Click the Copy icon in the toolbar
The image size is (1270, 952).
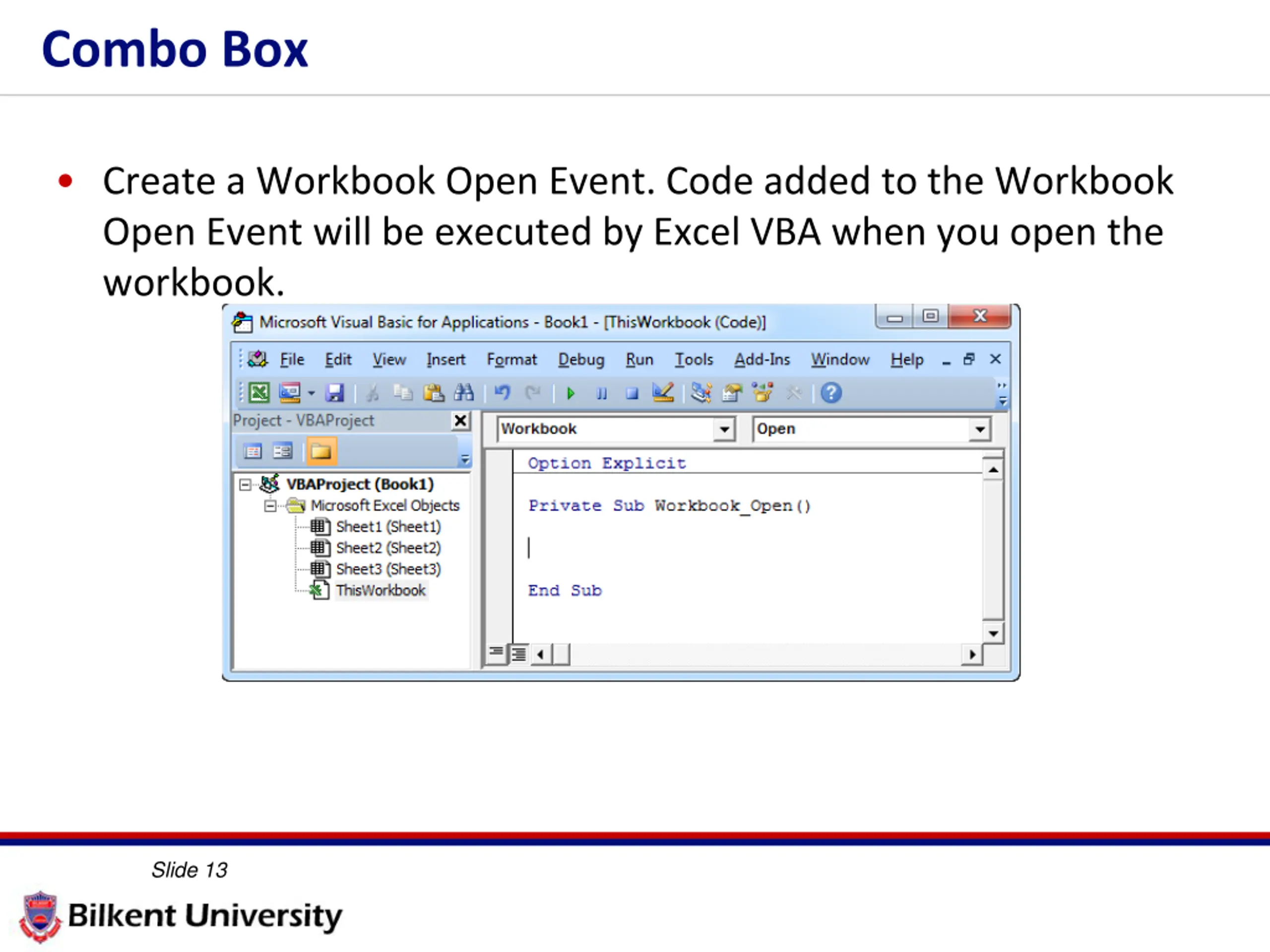click(x=403, y=393)
